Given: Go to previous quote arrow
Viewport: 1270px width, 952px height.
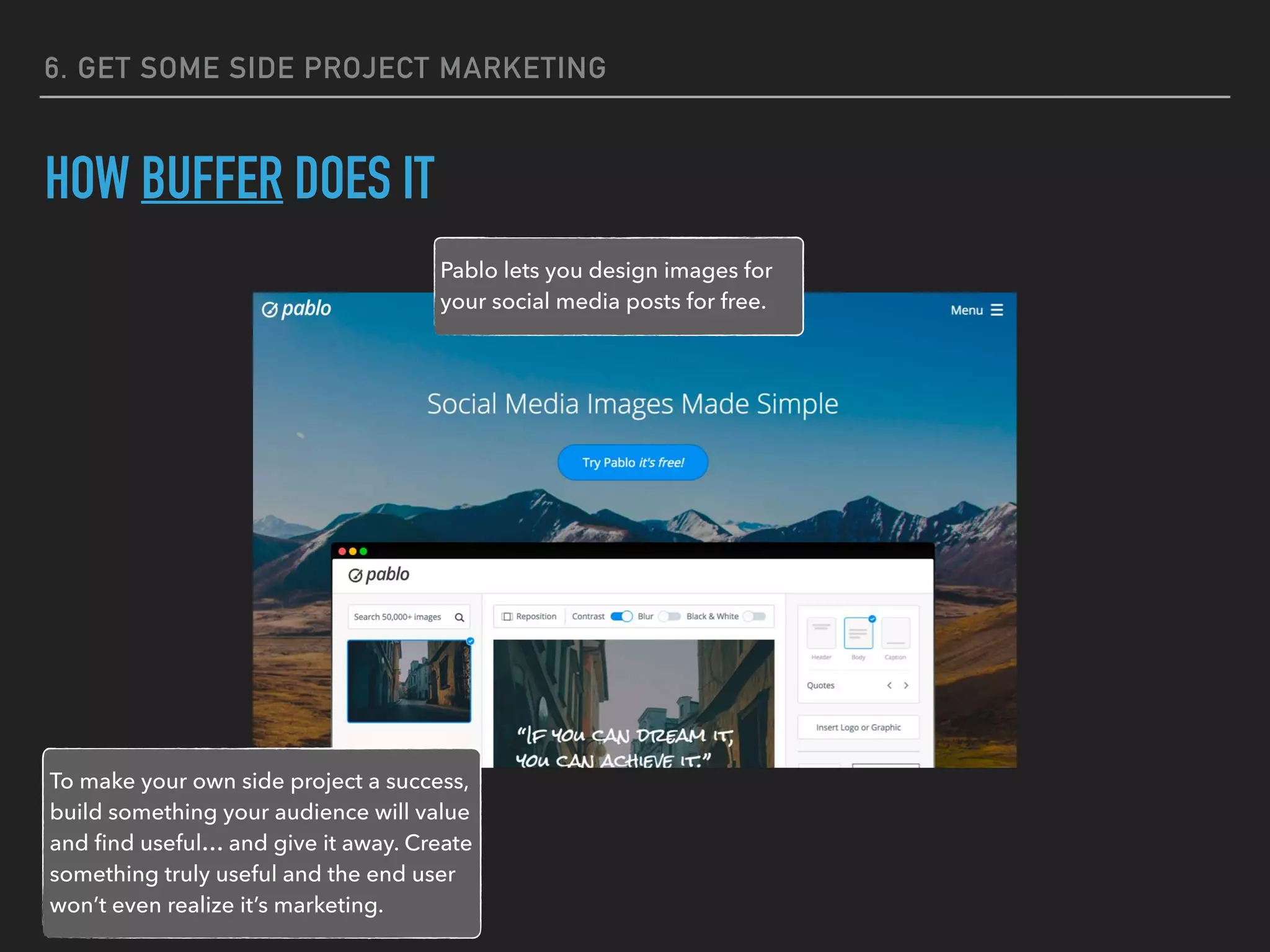Looking at the screenshot, I should tap(889, 685).
